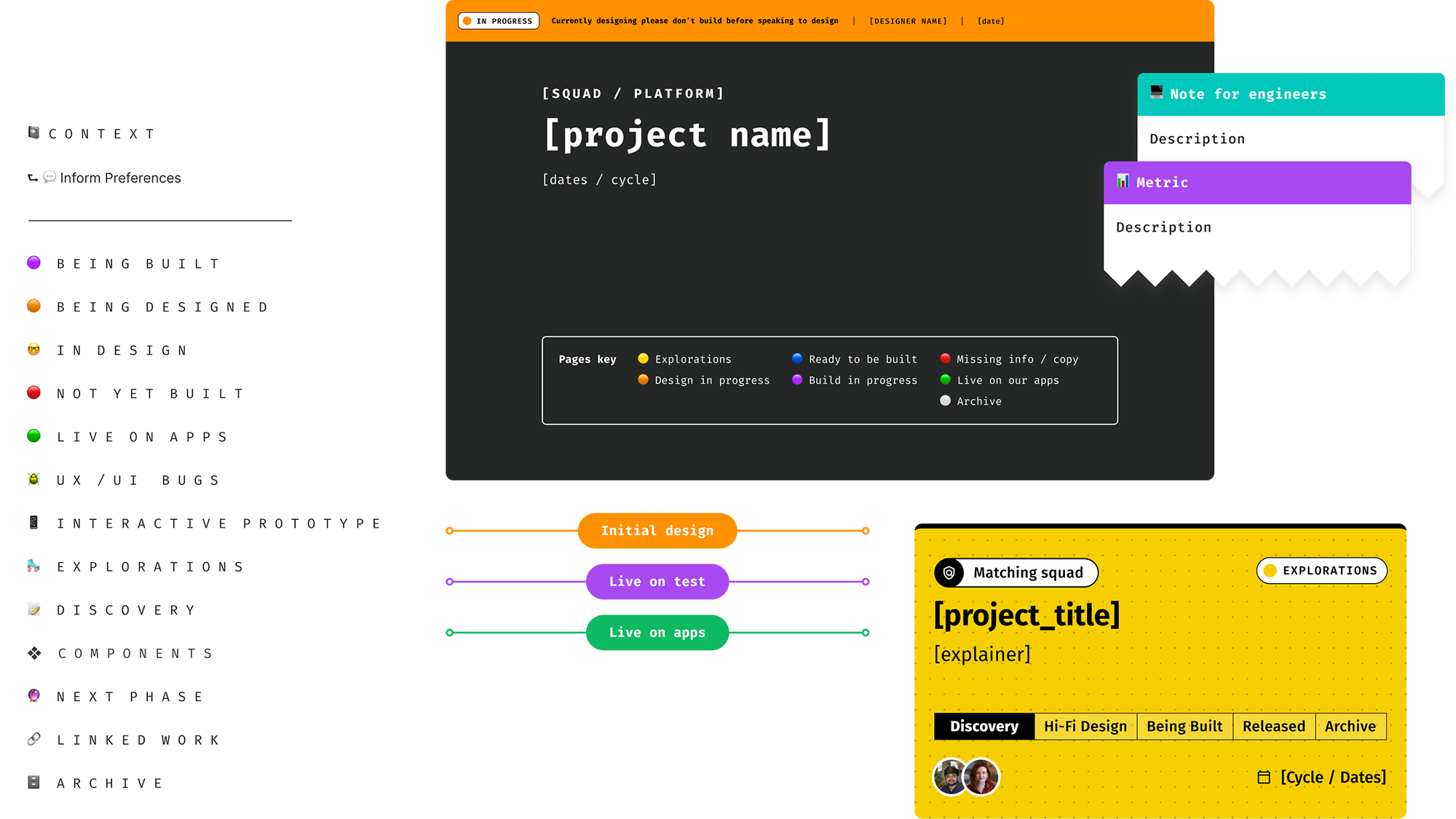Screen dimensions: 1456x819
Task: Click the IN PROGRESS status badge
Action: pos(499,21)
